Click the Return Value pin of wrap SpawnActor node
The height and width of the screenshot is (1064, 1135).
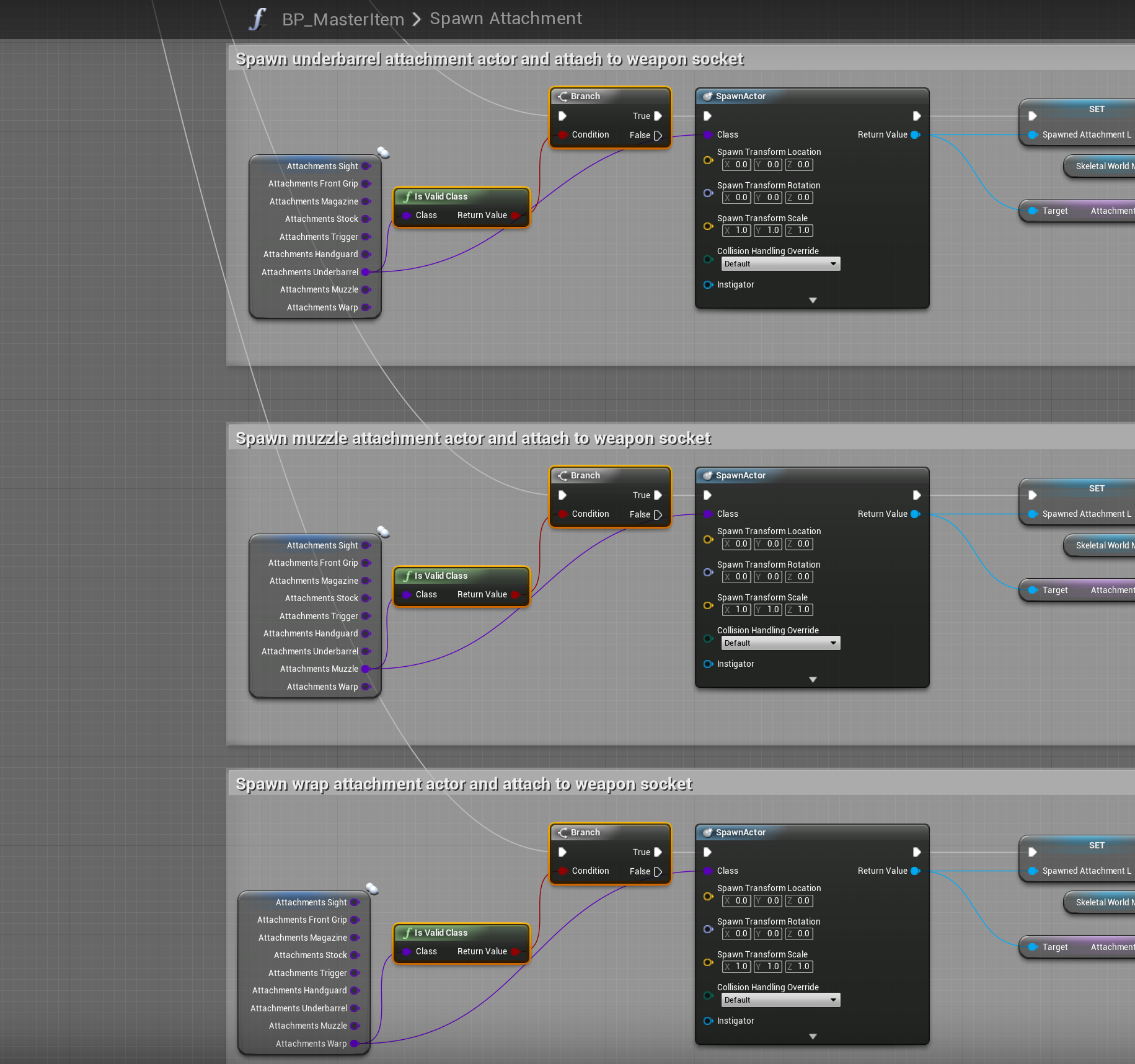point(915,871)
